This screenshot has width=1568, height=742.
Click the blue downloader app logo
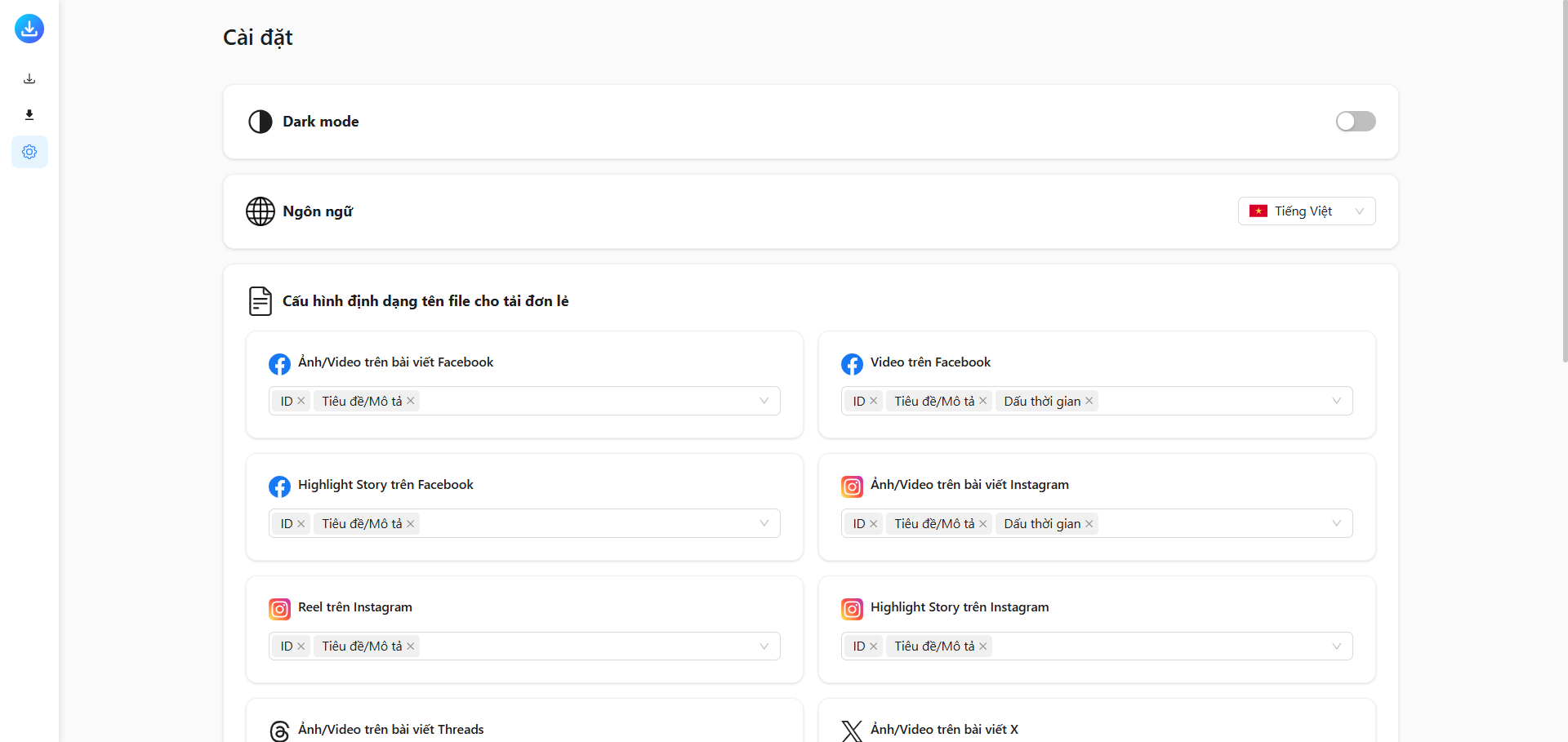coord(29,29)
